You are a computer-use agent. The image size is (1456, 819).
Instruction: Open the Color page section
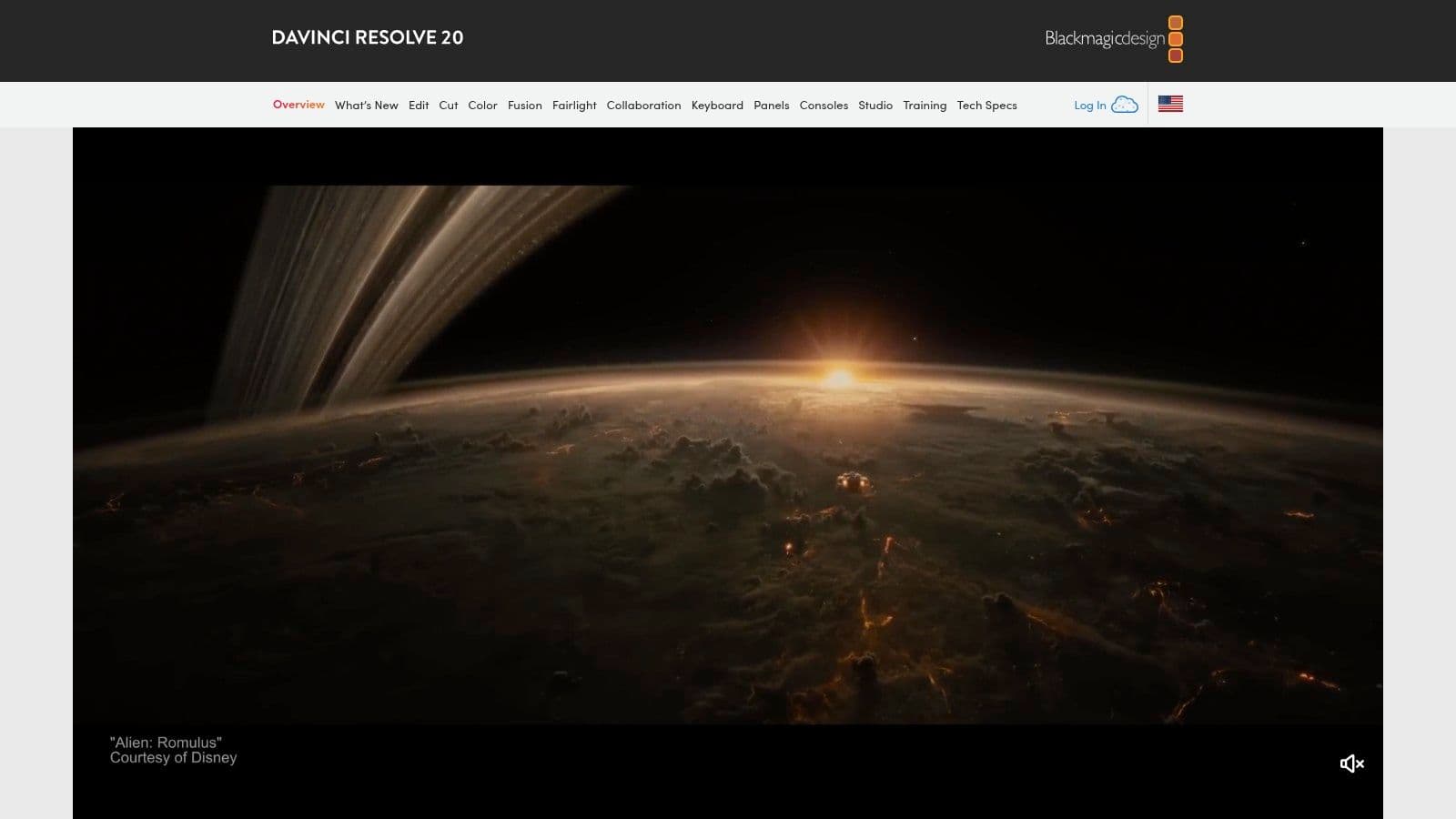pos(482,105)
